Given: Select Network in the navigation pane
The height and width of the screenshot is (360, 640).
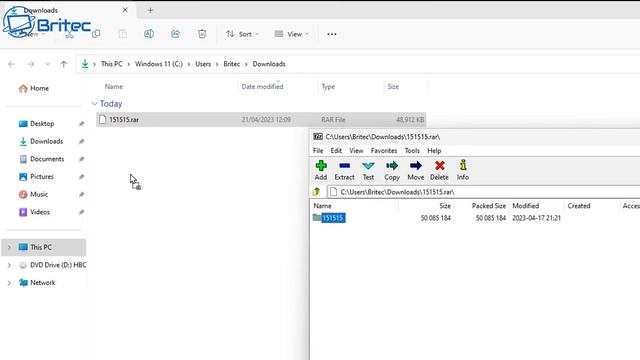Looking at the screenshot, I should [37, 282].
